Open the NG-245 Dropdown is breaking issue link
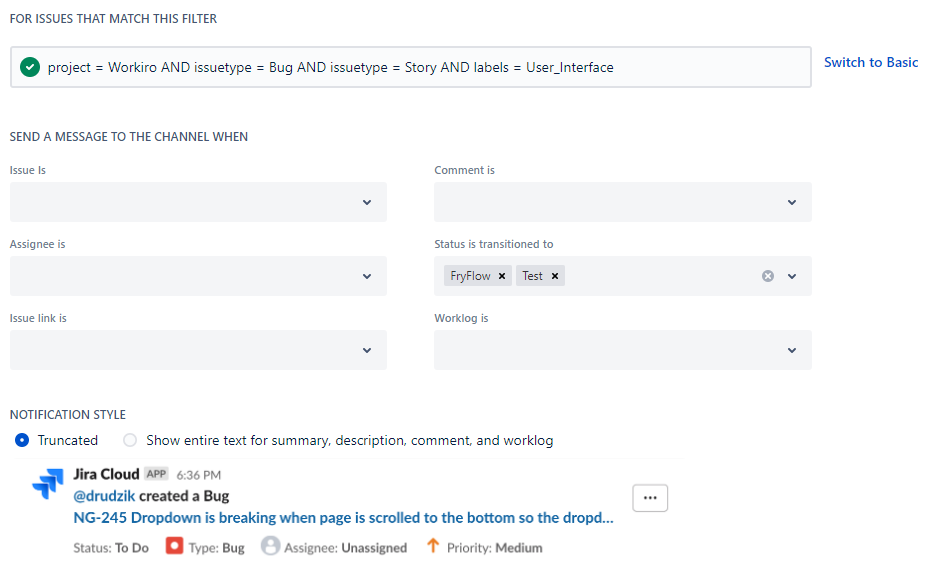928x571 pixels. (343, 518)
